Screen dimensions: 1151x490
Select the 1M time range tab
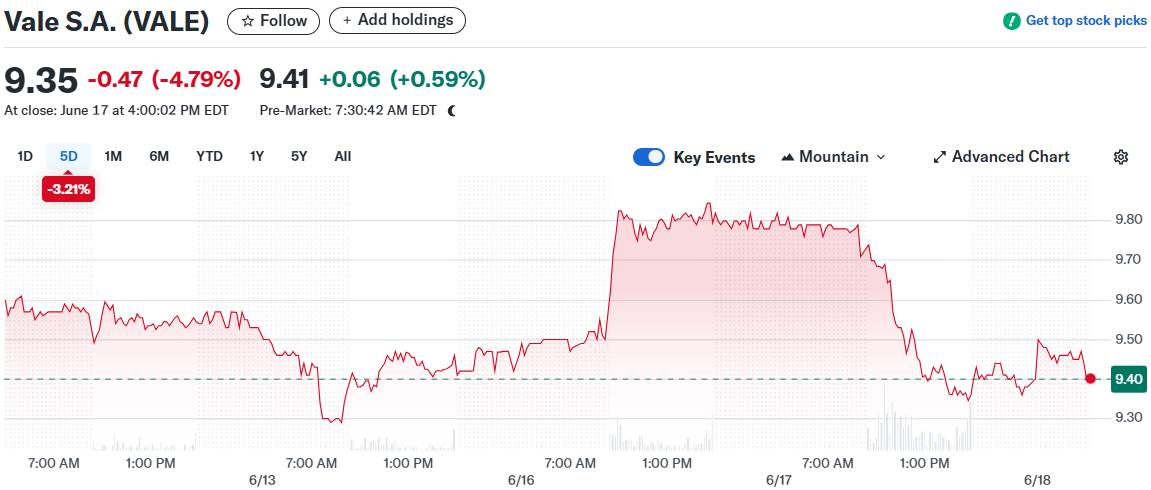(x=113, y=156)
